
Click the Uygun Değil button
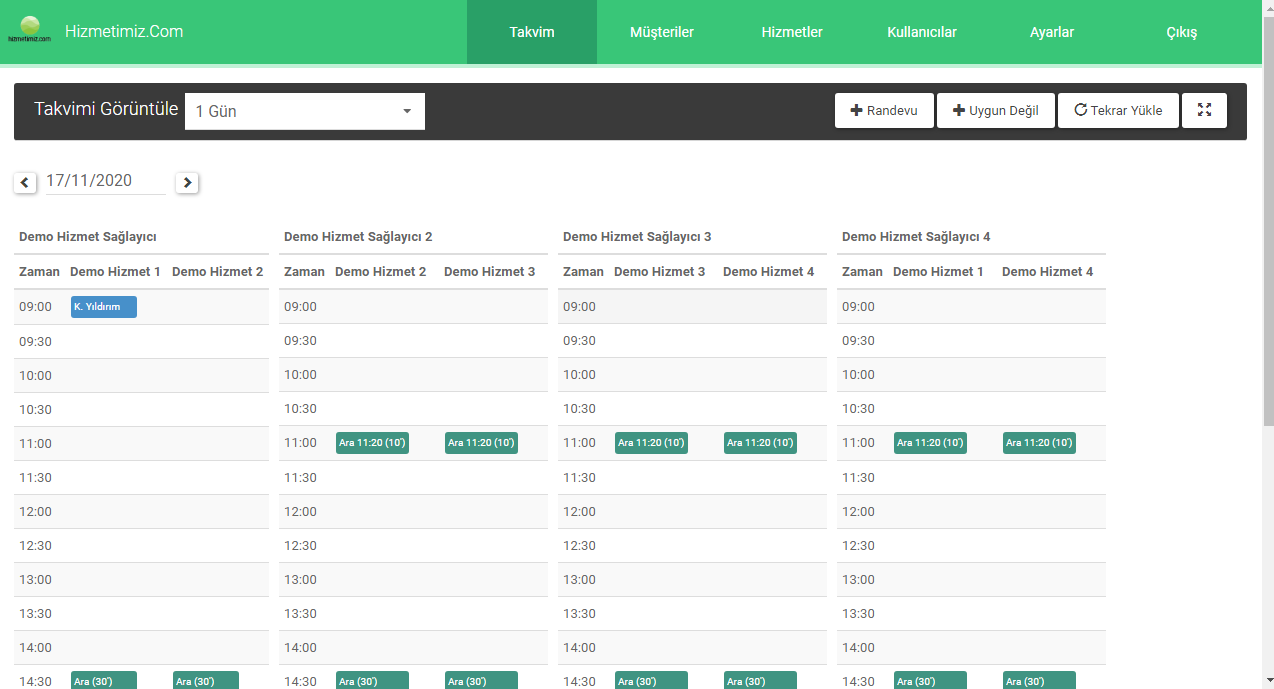click(x=995, y=111)
